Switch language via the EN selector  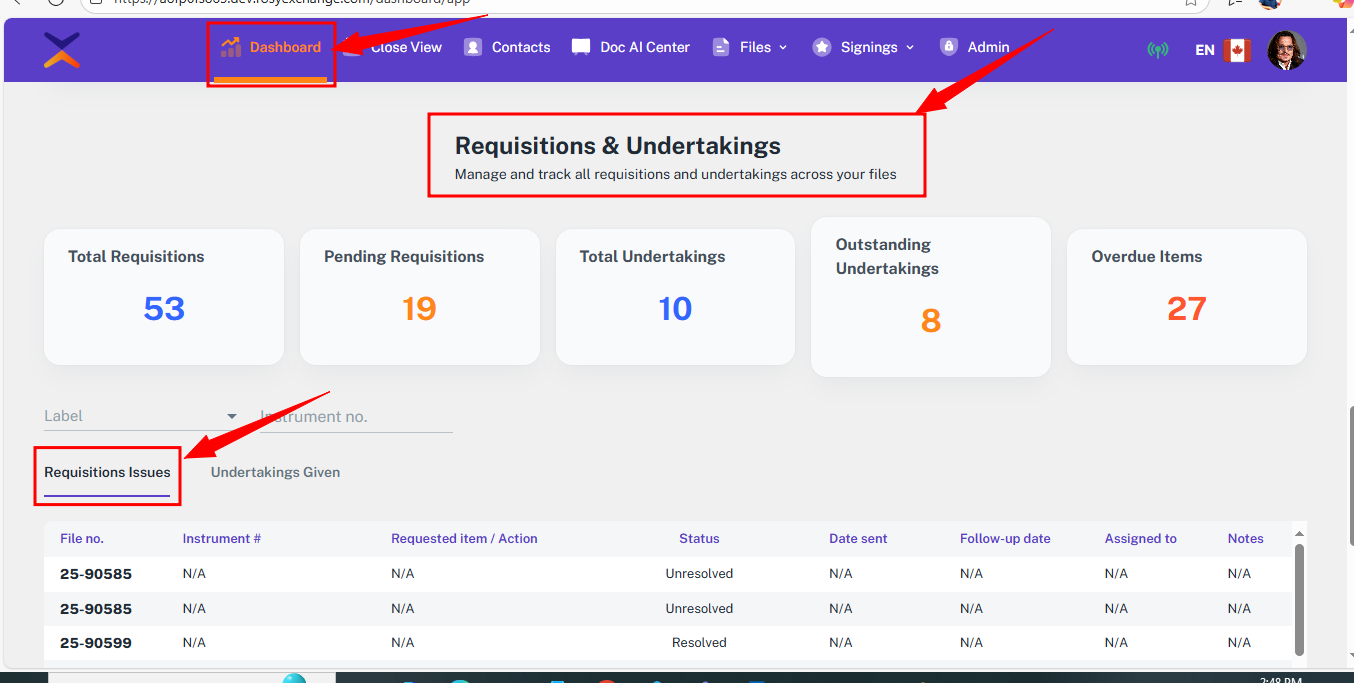coord(1205,50)
